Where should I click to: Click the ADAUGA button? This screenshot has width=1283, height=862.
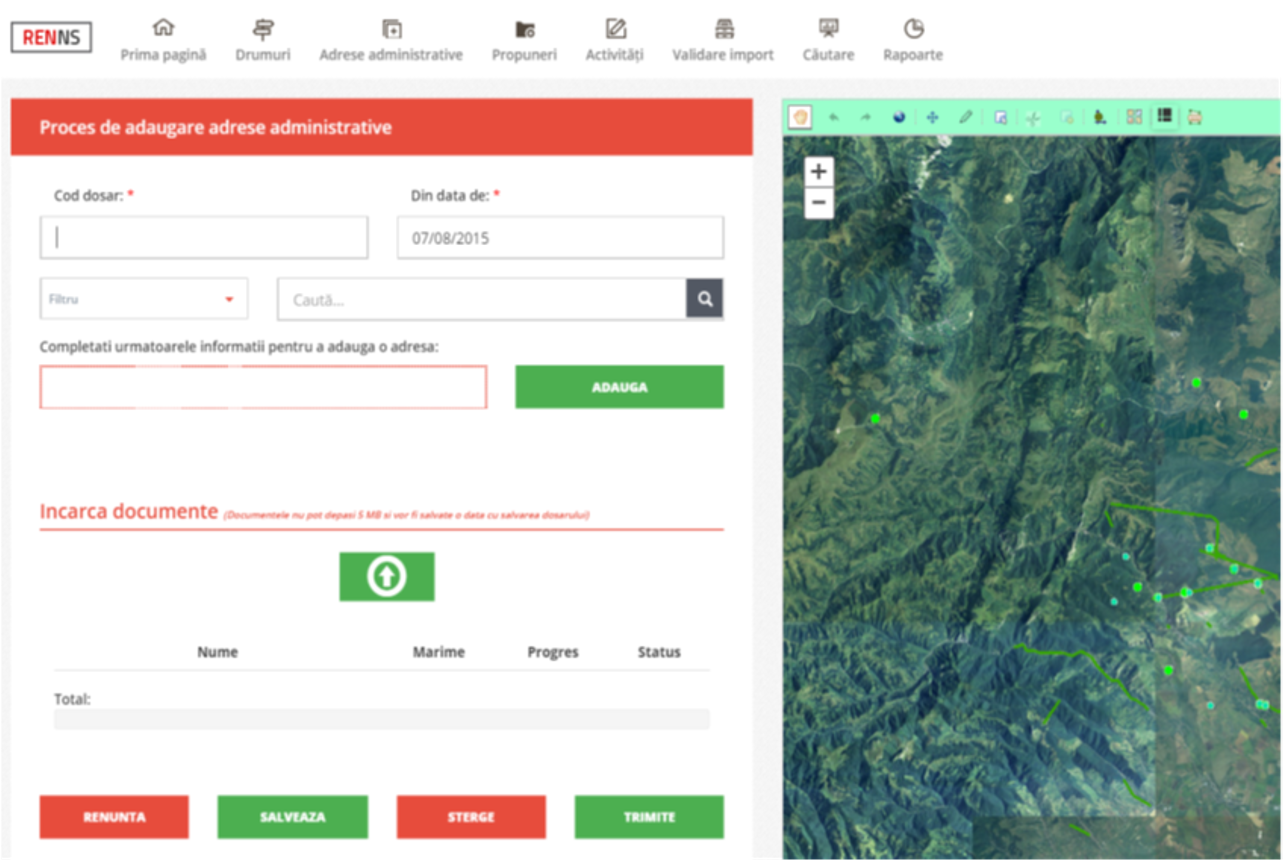[x=619, y=387]
